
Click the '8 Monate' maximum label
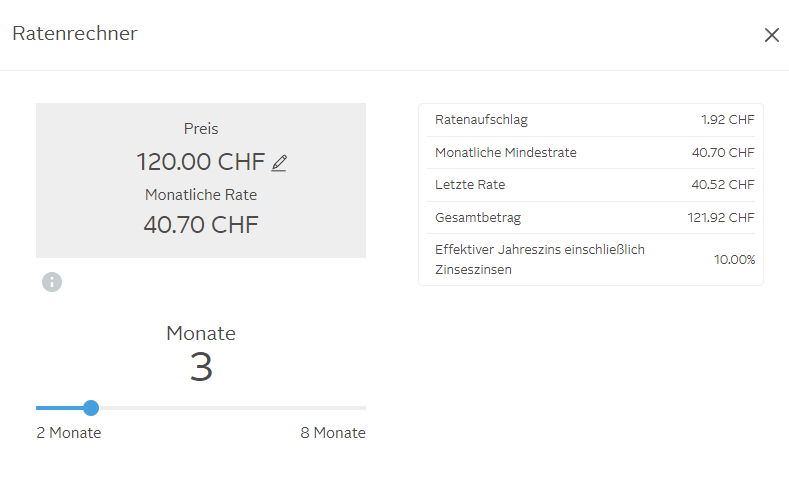click(333, 433)
